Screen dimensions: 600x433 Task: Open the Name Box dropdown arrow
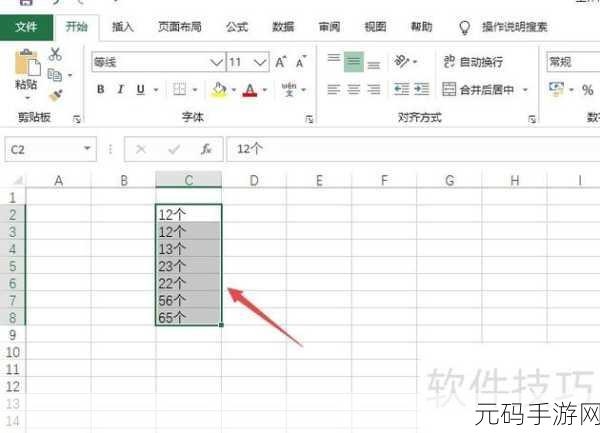click(87, 148)
